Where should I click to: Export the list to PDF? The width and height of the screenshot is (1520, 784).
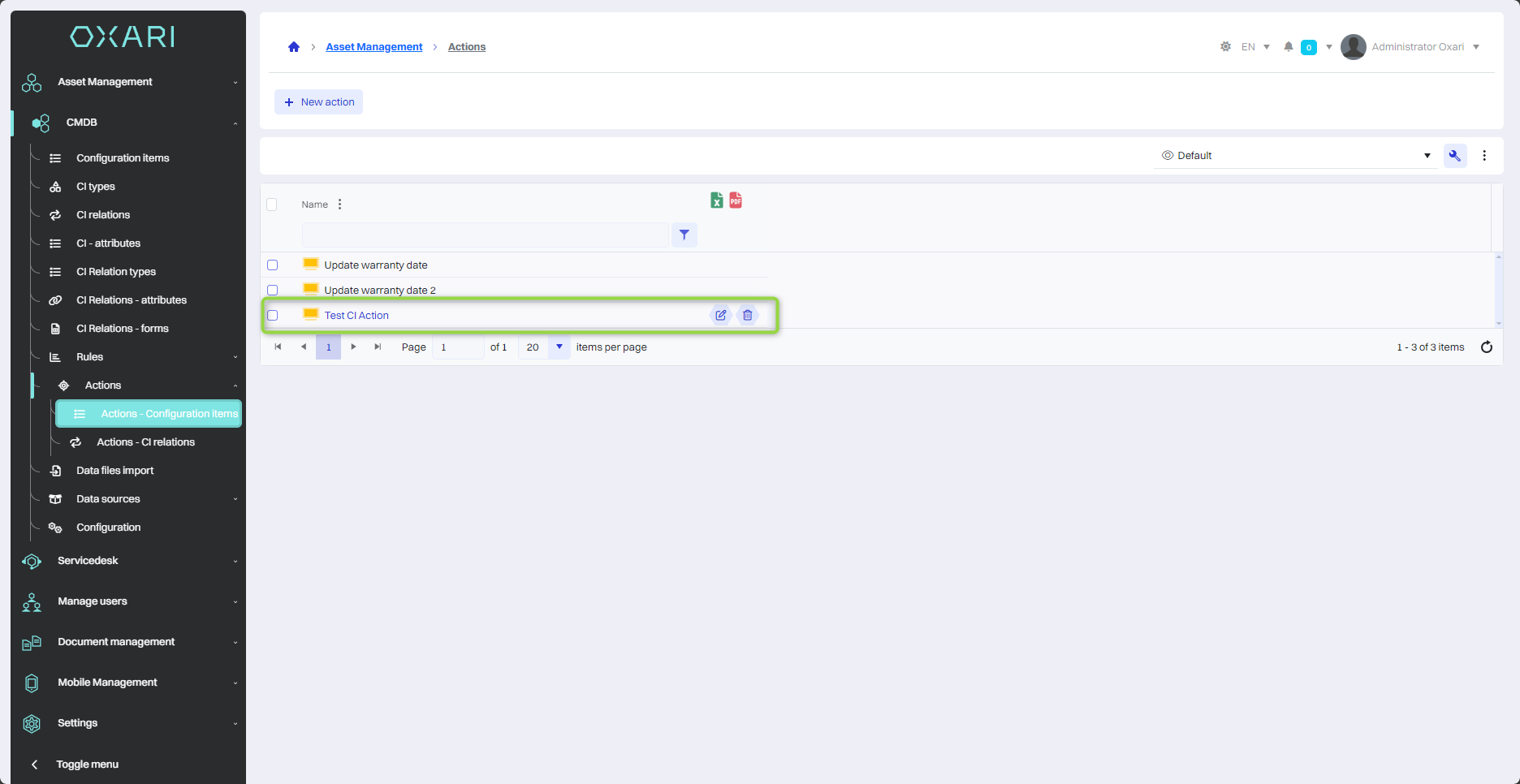pos(736,200)
